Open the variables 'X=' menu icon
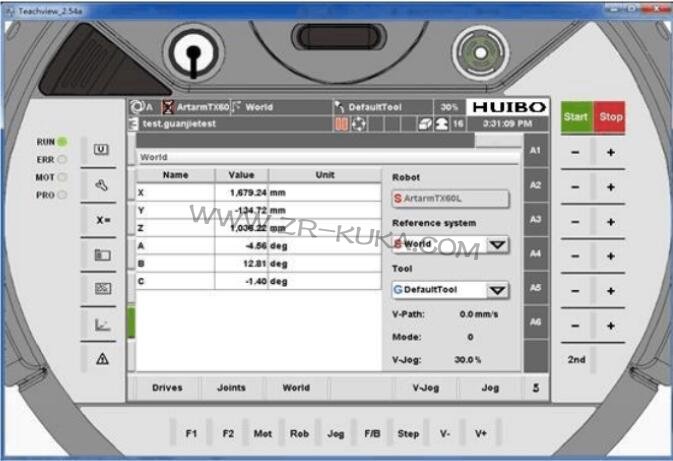Screen dimensions: 673x461 (102, 220)
